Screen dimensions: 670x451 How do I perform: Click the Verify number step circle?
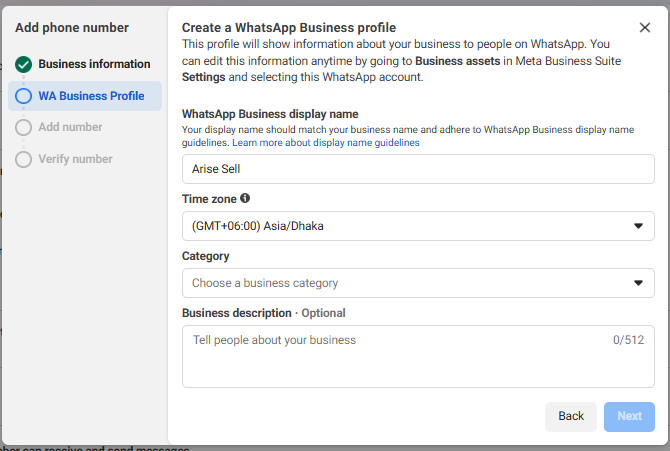pos(24,159)
